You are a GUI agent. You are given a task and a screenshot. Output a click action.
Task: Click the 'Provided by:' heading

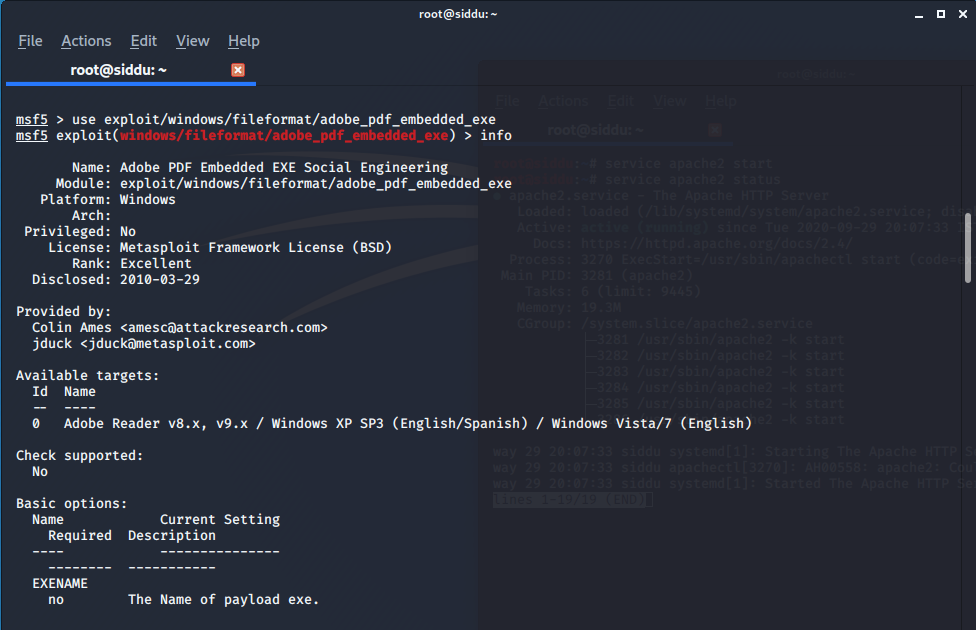pyautogui.click(x=63, y=312)
